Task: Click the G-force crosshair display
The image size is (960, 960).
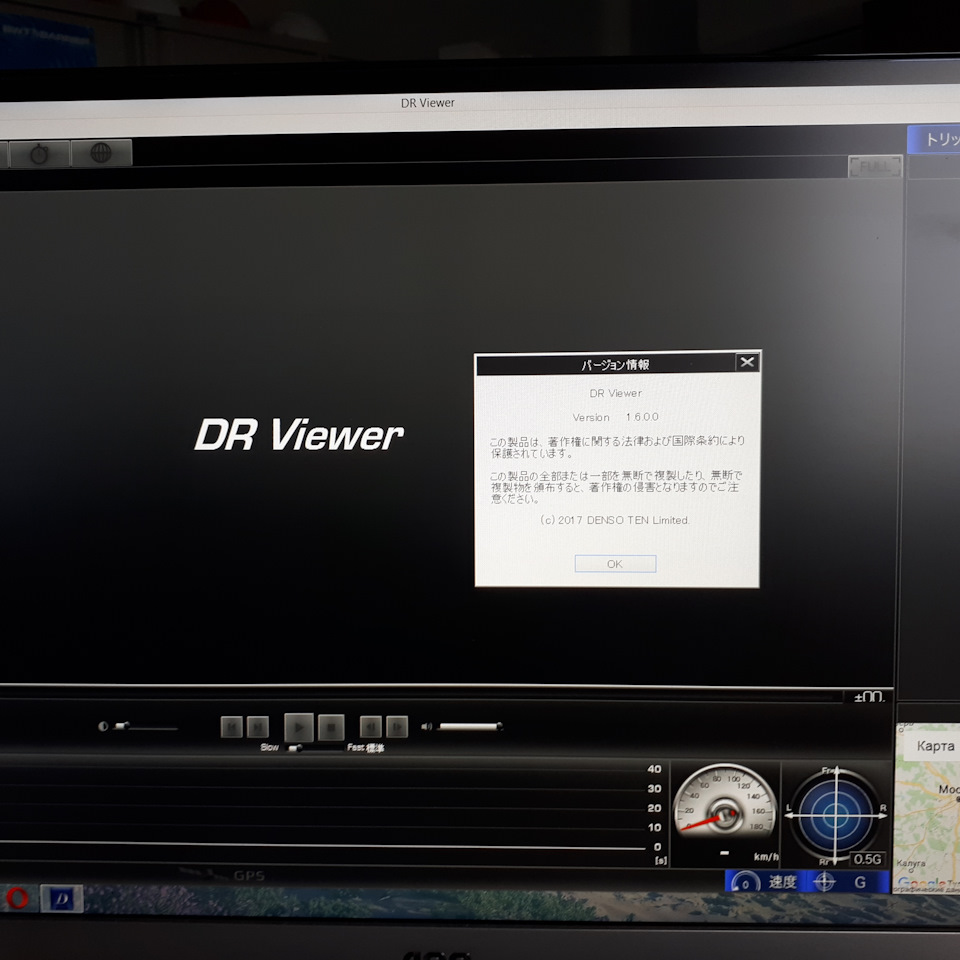Action: 835,814
